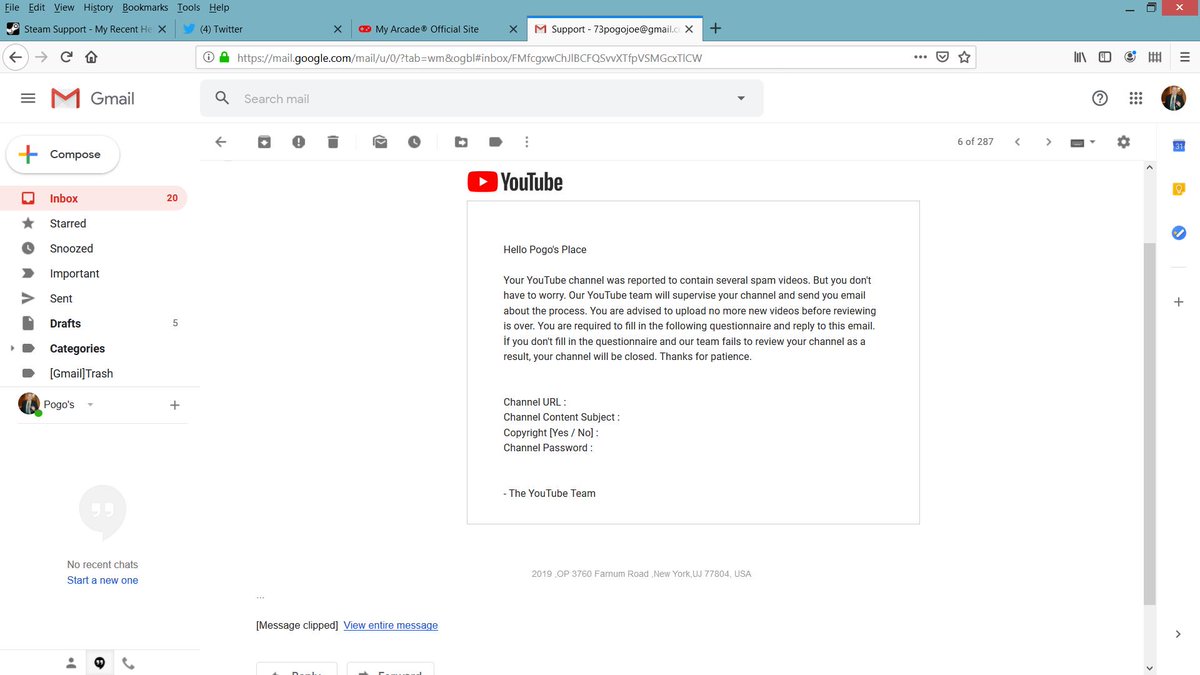Open Firefox library icon
Screen dimensions: 1200x675
1080,57
